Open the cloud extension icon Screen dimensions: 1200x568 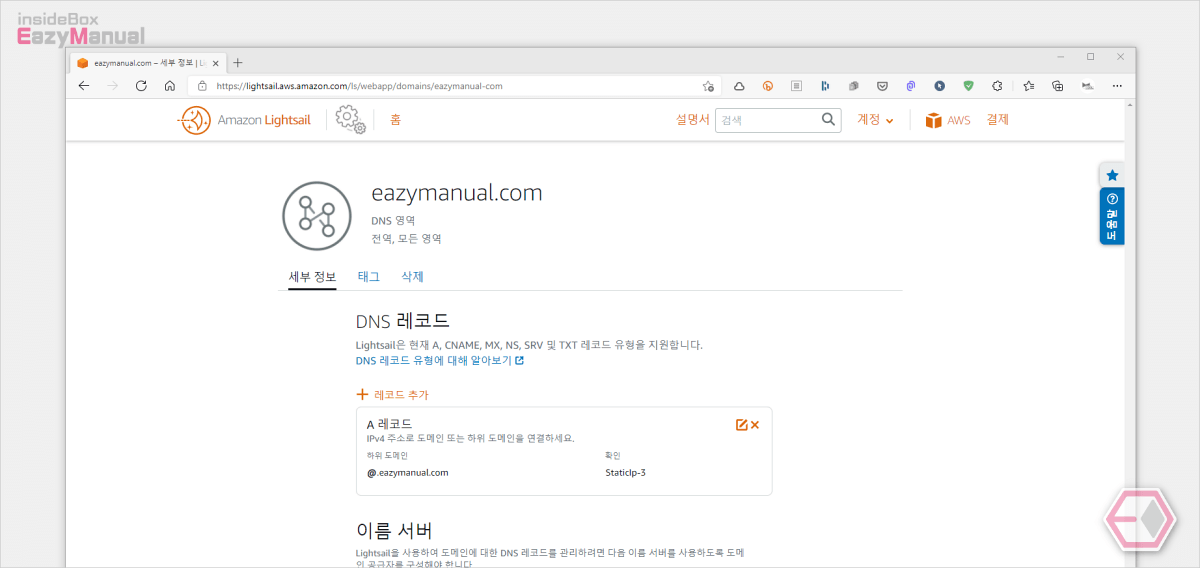click(739, 86)
